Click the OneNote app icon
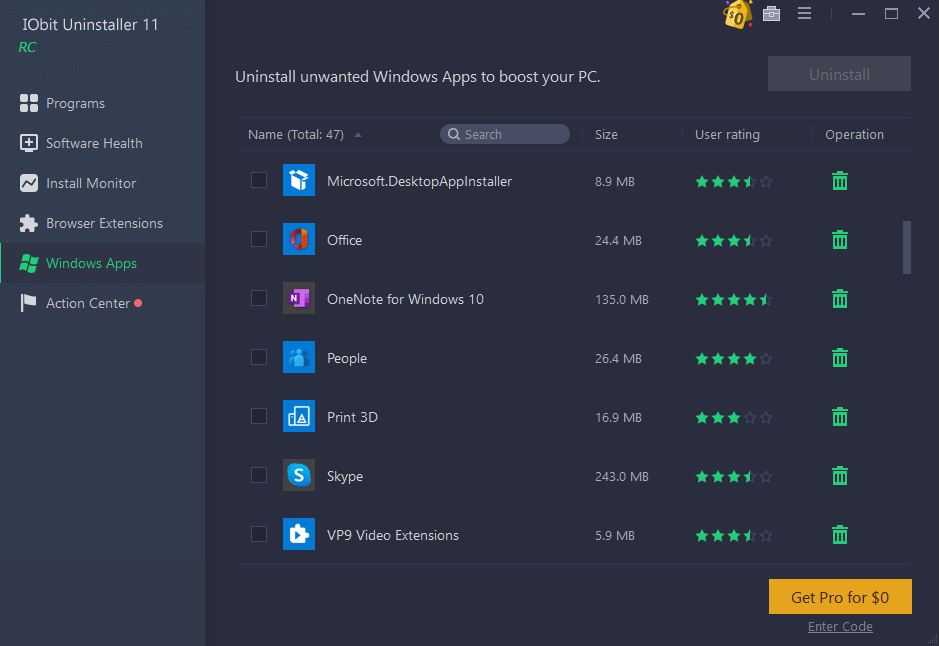This screenshot has height=646, width=939. 299,298
